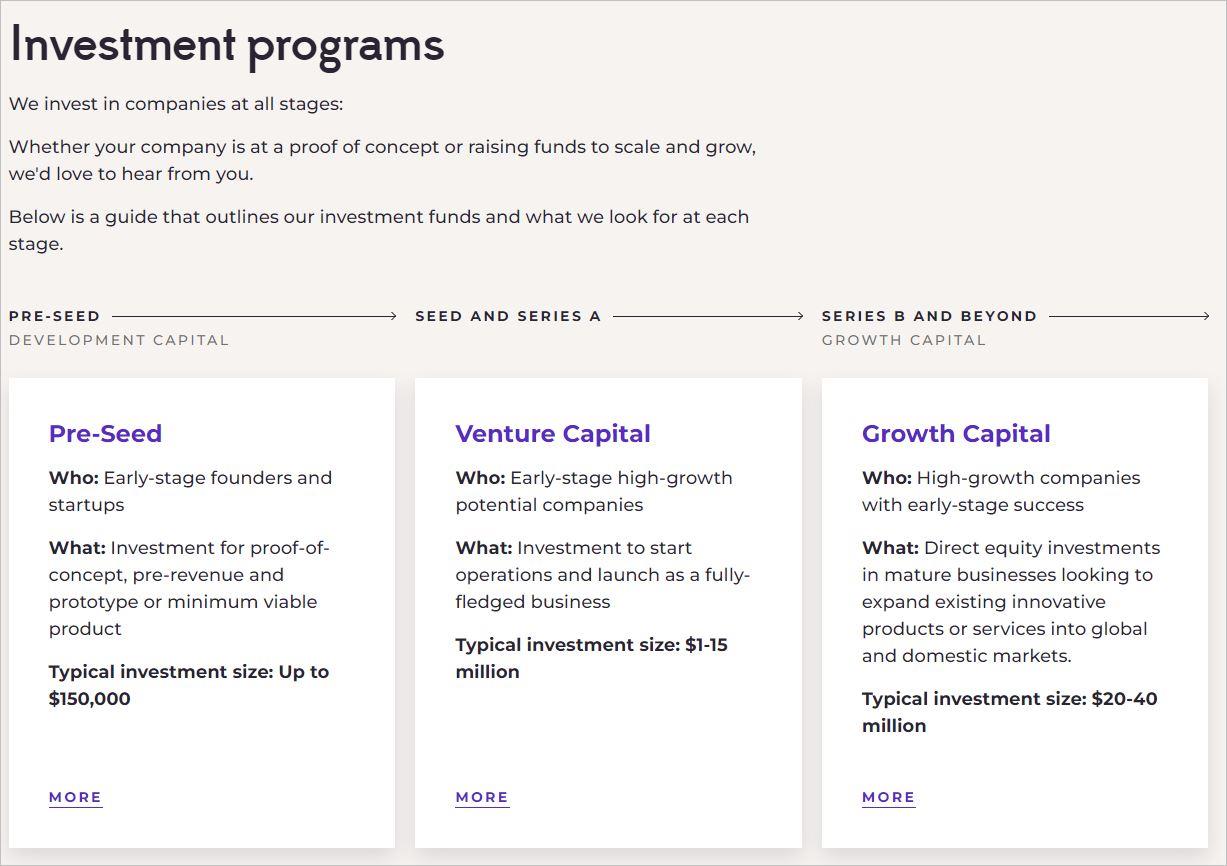Open the MORE link under Venture Capital
The height and width of the screenshot is (866, 1227).
tap(482, 797)
